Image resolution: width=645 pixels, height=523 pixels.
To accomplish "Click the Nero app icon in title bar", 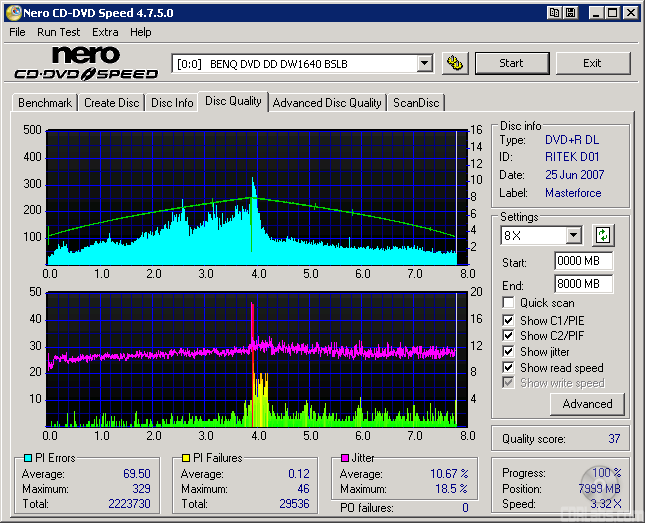I will click(13, 13).
